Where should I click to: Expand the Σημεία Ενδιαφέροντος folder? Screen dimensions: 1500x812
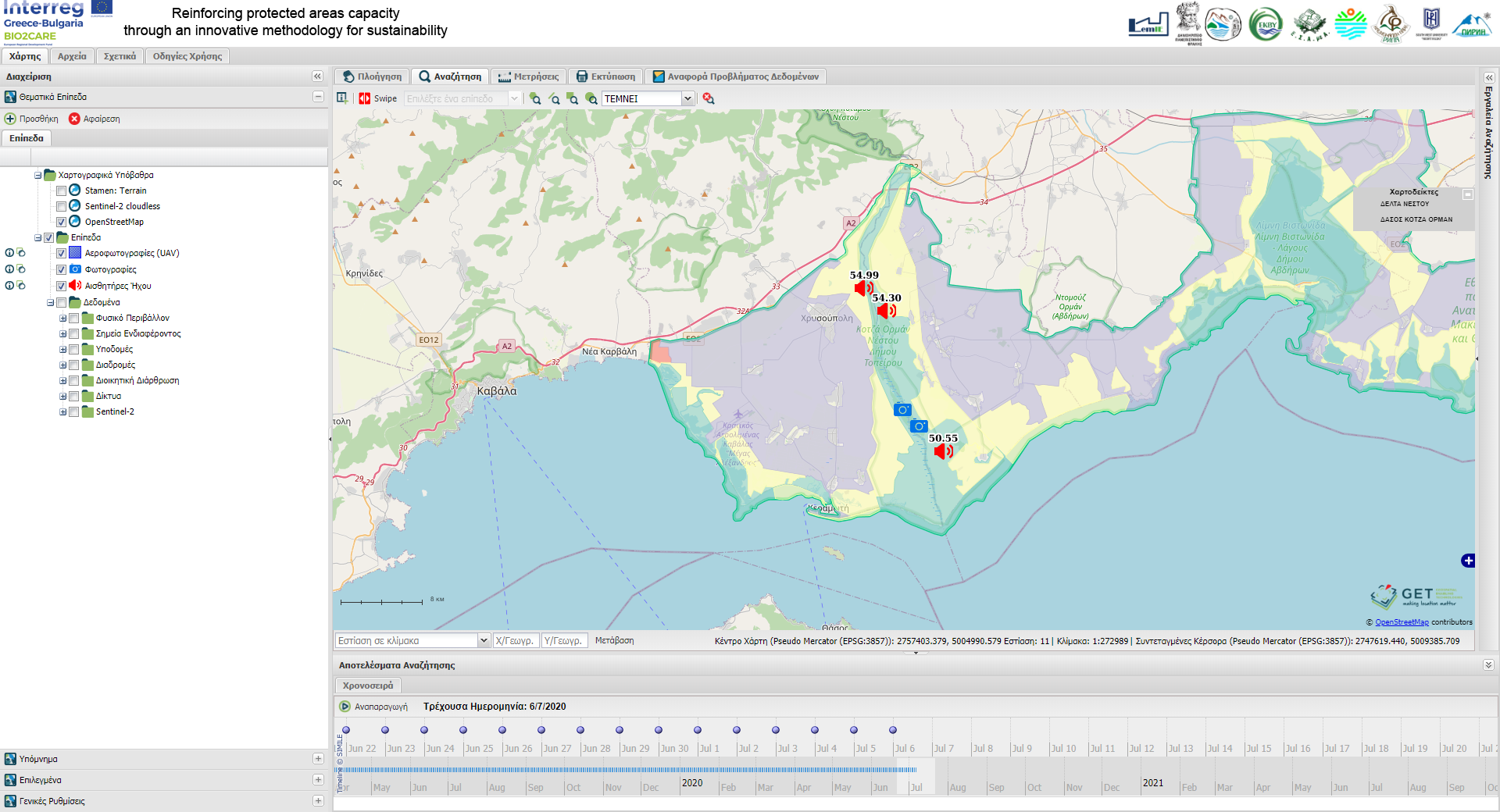[x=62, y=333]
